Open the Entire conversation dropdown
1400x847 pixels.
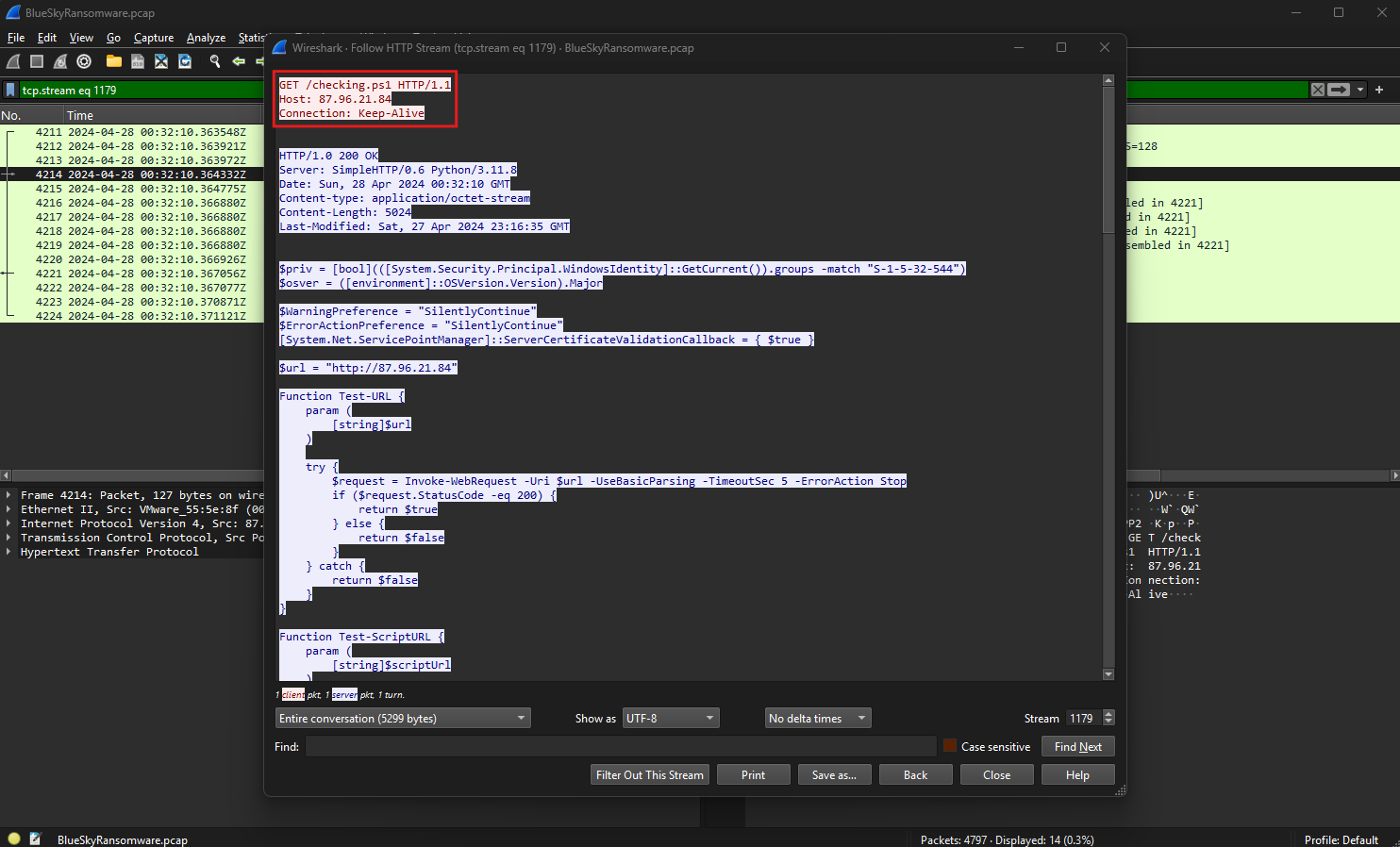[x=403, y=719]
